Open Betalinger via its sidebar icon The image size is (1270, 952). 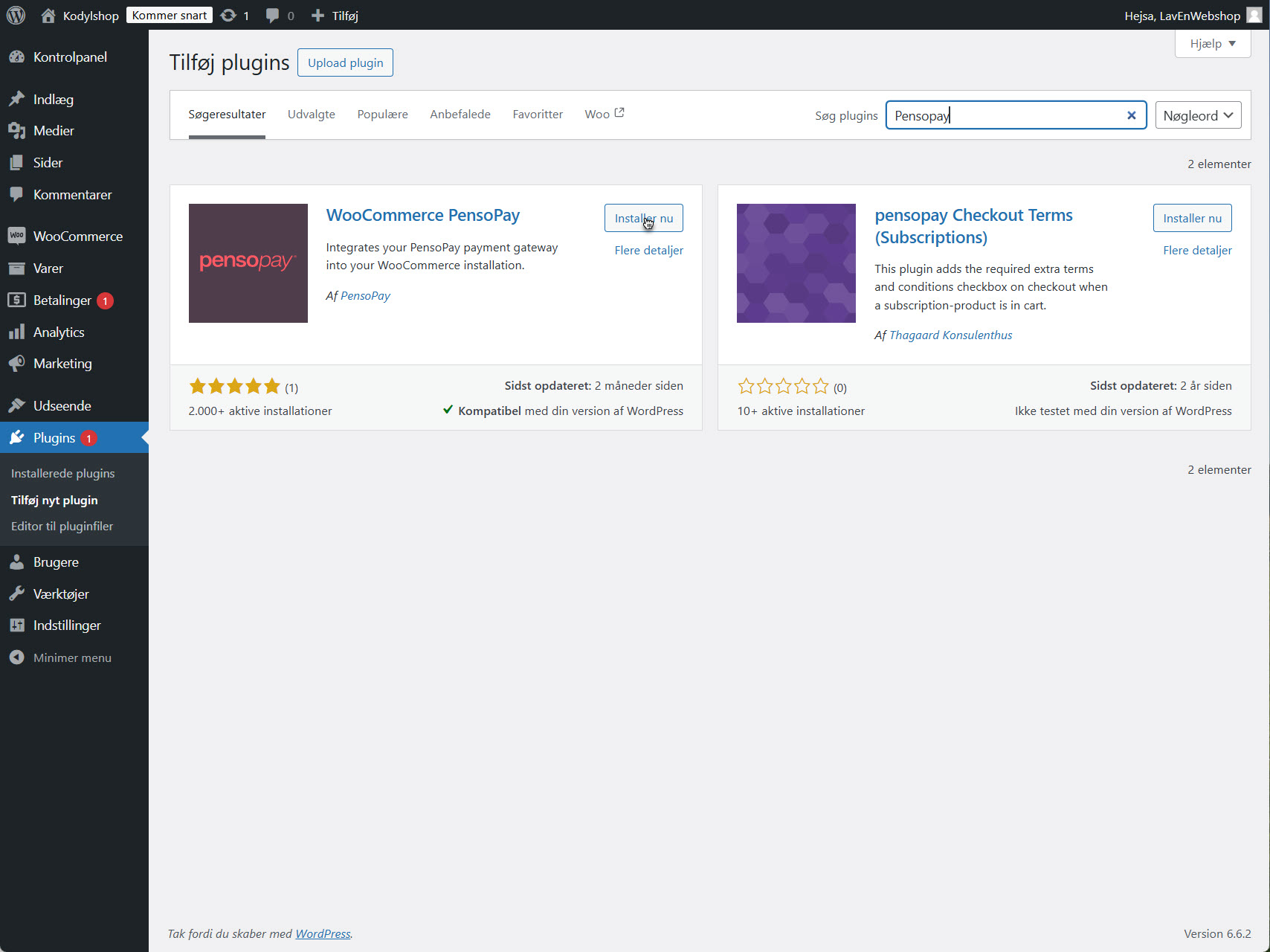point(16,300)
